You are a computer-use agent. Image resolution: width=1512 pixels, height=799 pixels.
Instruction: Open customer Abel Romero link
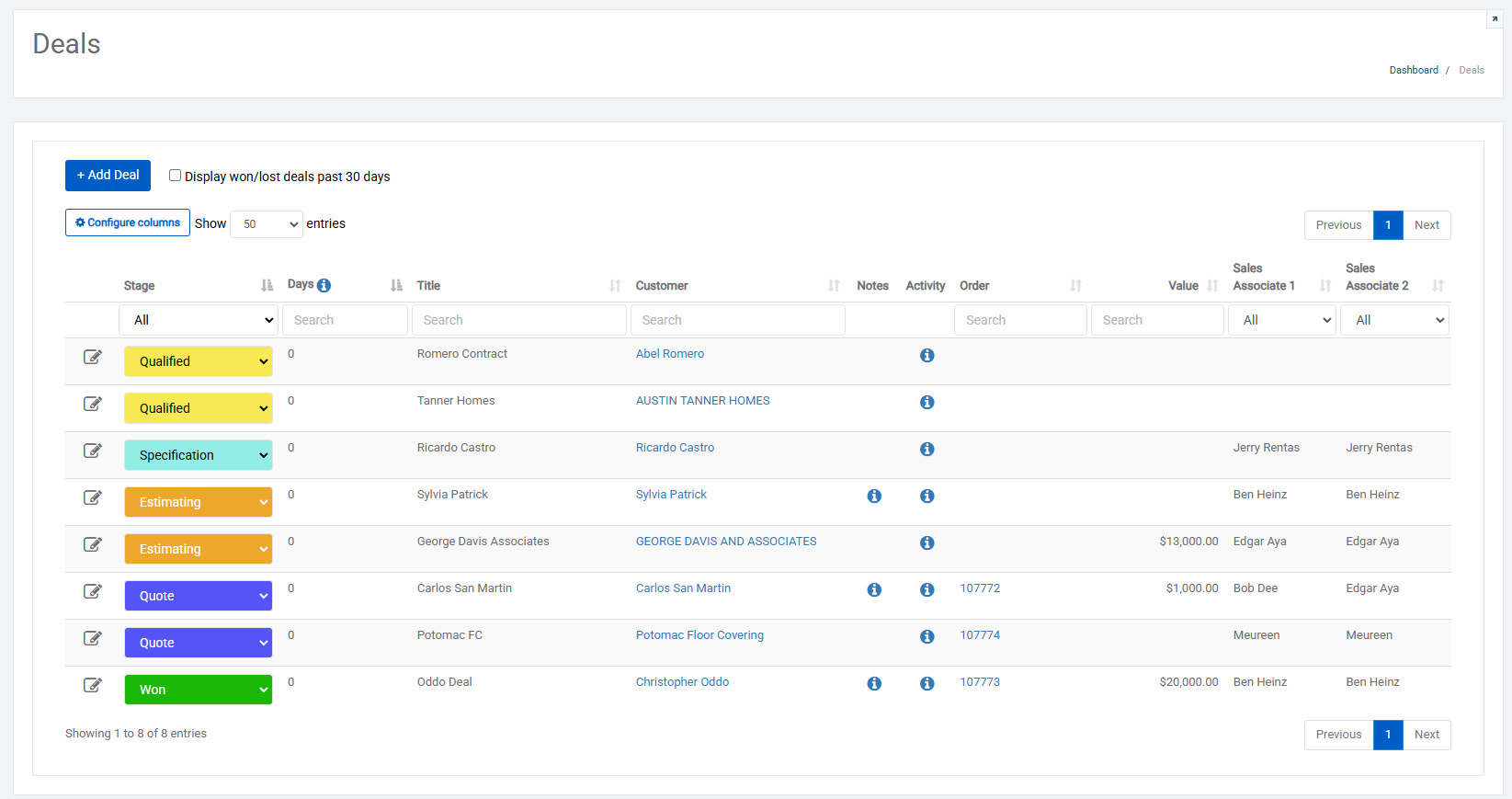[x=670, y=354]
